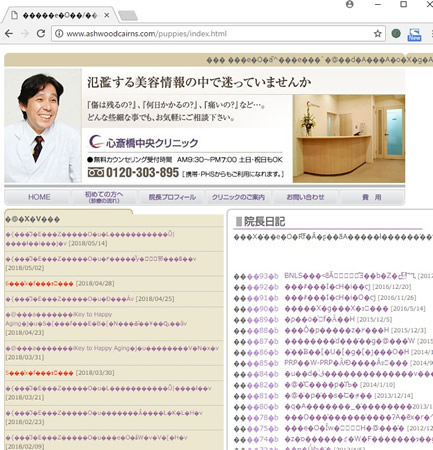The width and height of the screenshot is (433, 450).
Task: Open the diary entry dated 2013/12/14
Action: [328, 396]
